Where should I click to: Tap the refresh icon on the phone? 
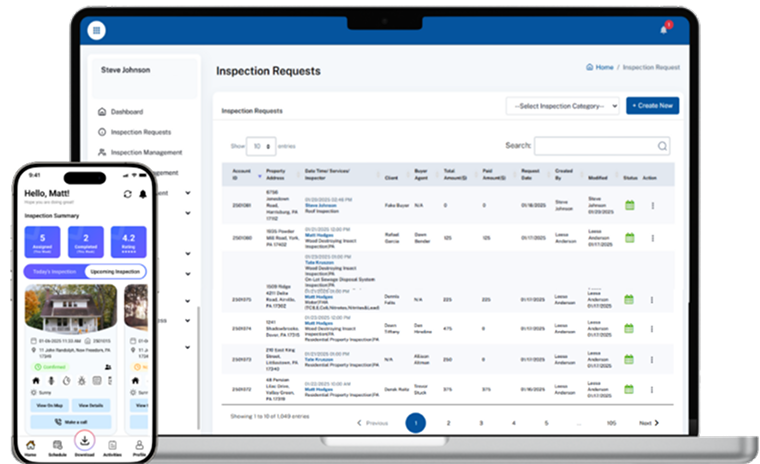tap(127, 194)
